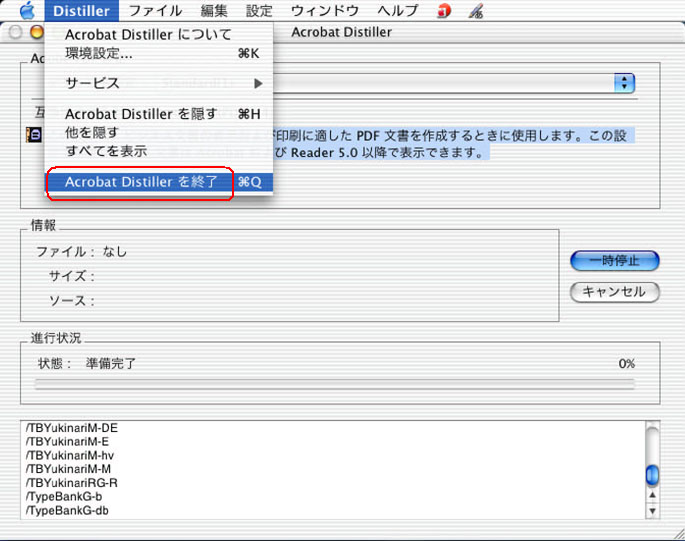Viewport: 685px width, 541px height.
Task: Open the job options dropdown arrows
Action: click(x=624, y=83)
